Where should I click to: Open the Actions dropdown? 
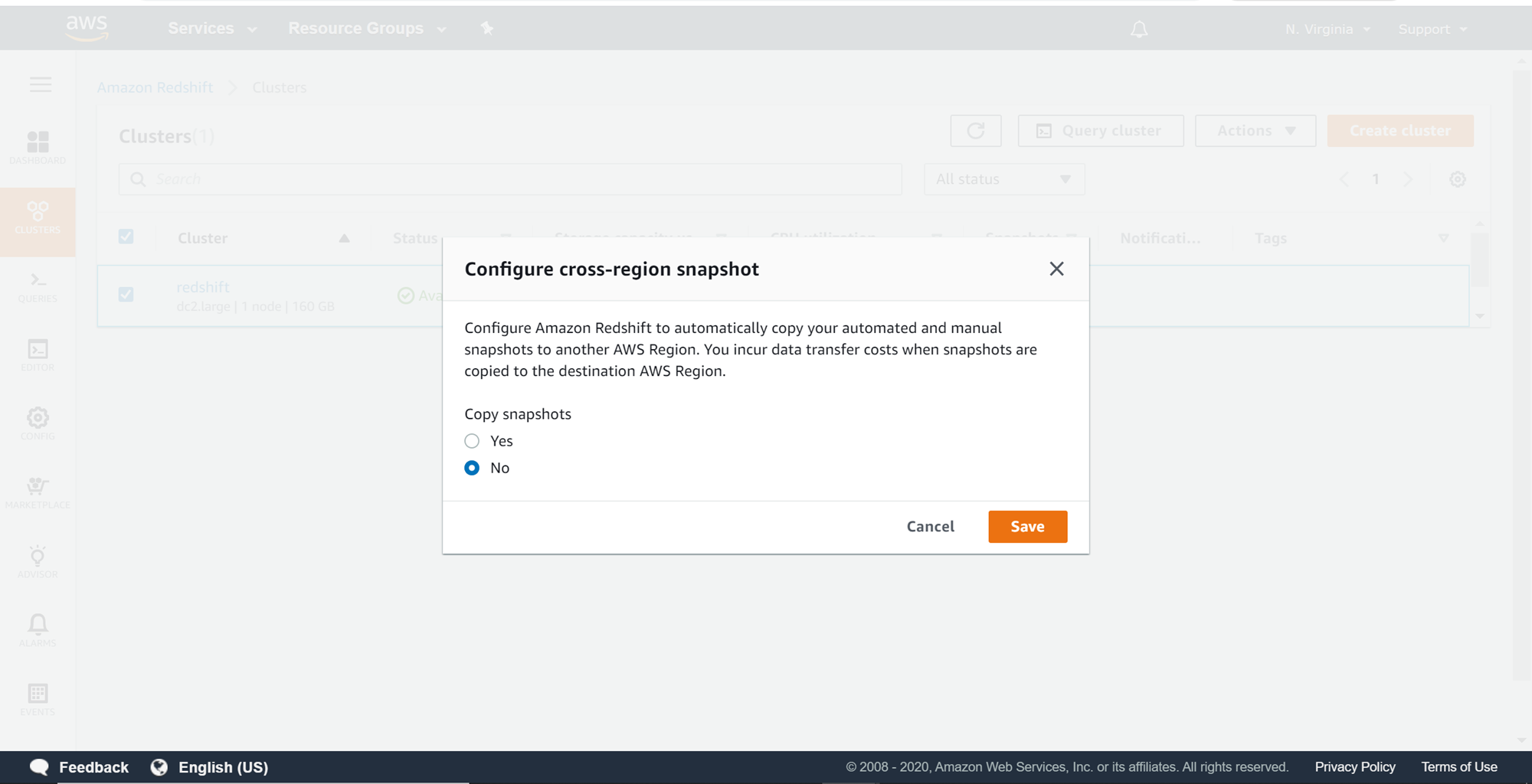(1255, 131)
